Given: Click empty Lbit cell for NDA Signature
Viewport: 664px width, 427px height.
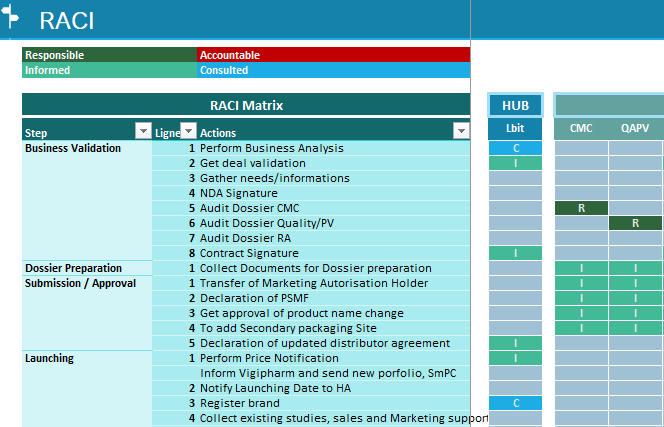Looking at the screenshot, I should pyautogui.click(x=515, y=193).
